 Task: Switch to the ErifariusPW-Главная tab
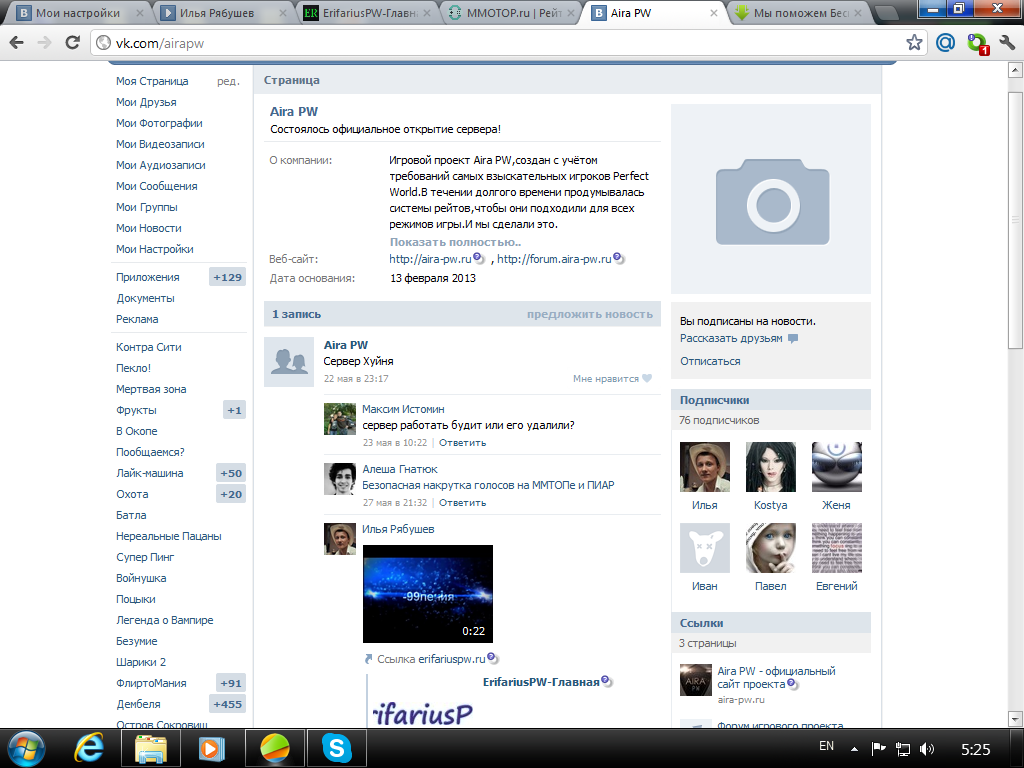coord(369,12)
